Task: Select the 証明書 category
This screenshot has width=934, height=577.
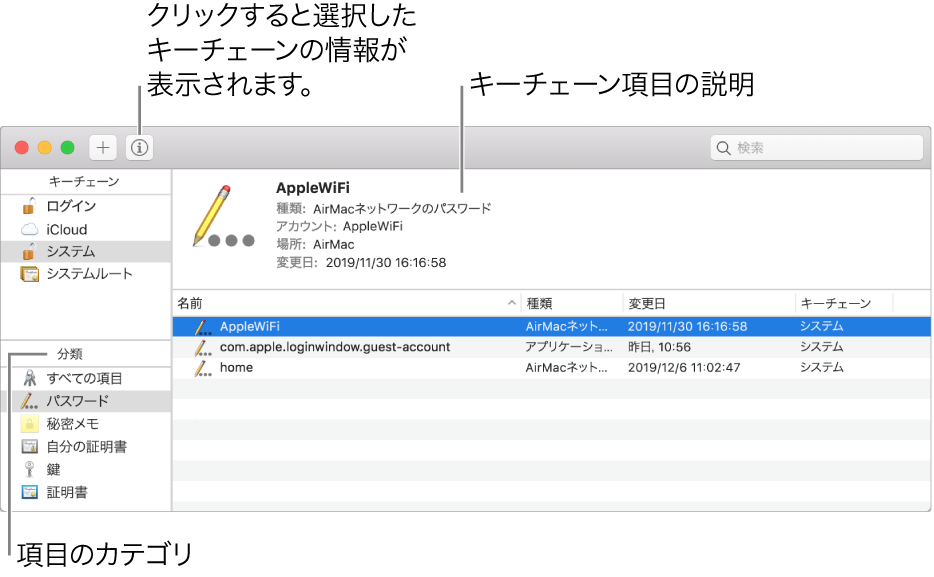Action: click(86, 492)
